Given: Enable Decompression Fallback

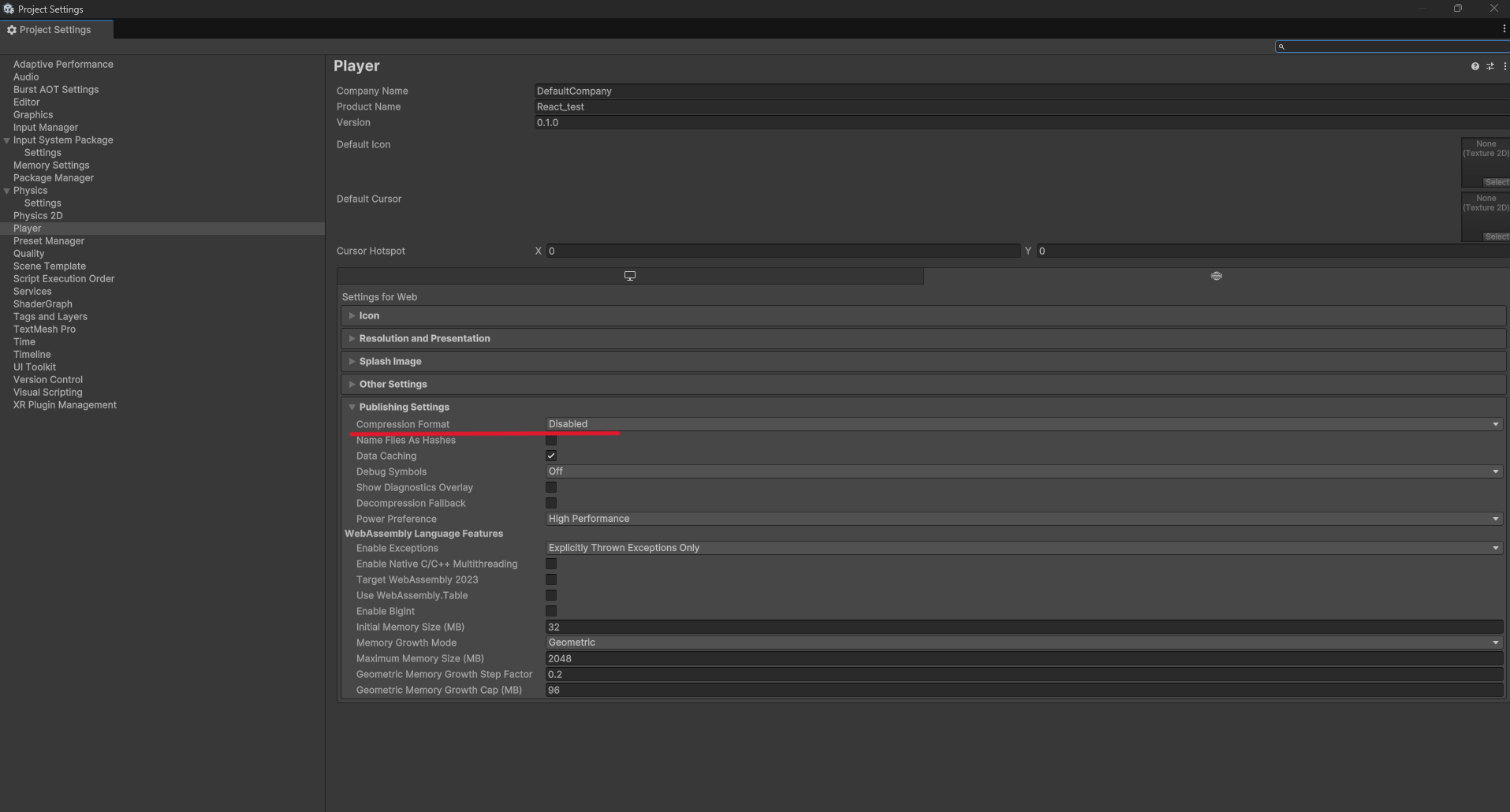Looking at the screenshot, I should (x=550, y=503).
